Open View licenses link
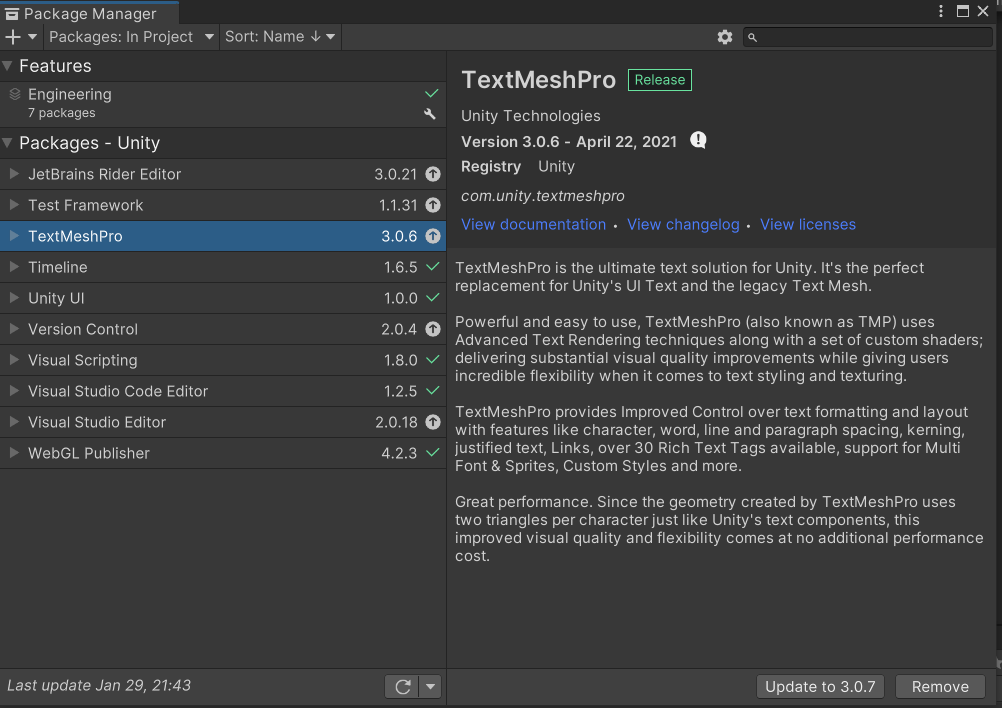Image resolution: width=1002 pixels, height=708 pixels. 808,224
